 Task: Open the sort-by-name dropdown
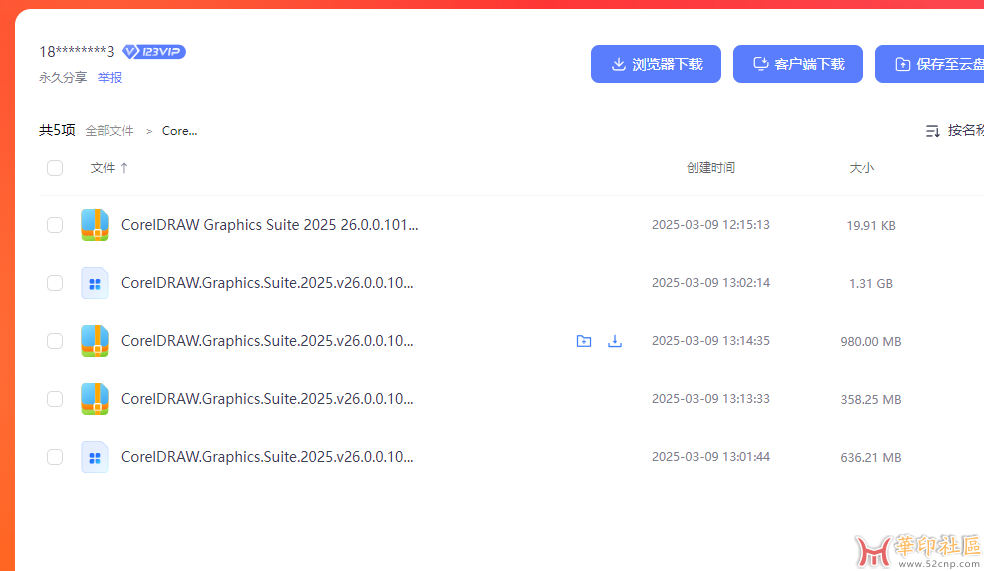tap(954, 131)
